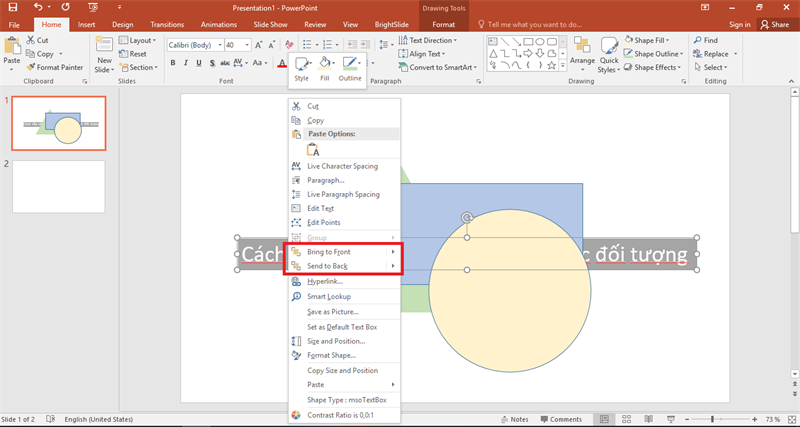Toggle Bold formatting in Font group
The image size is (800, 427).
(172, 63)
